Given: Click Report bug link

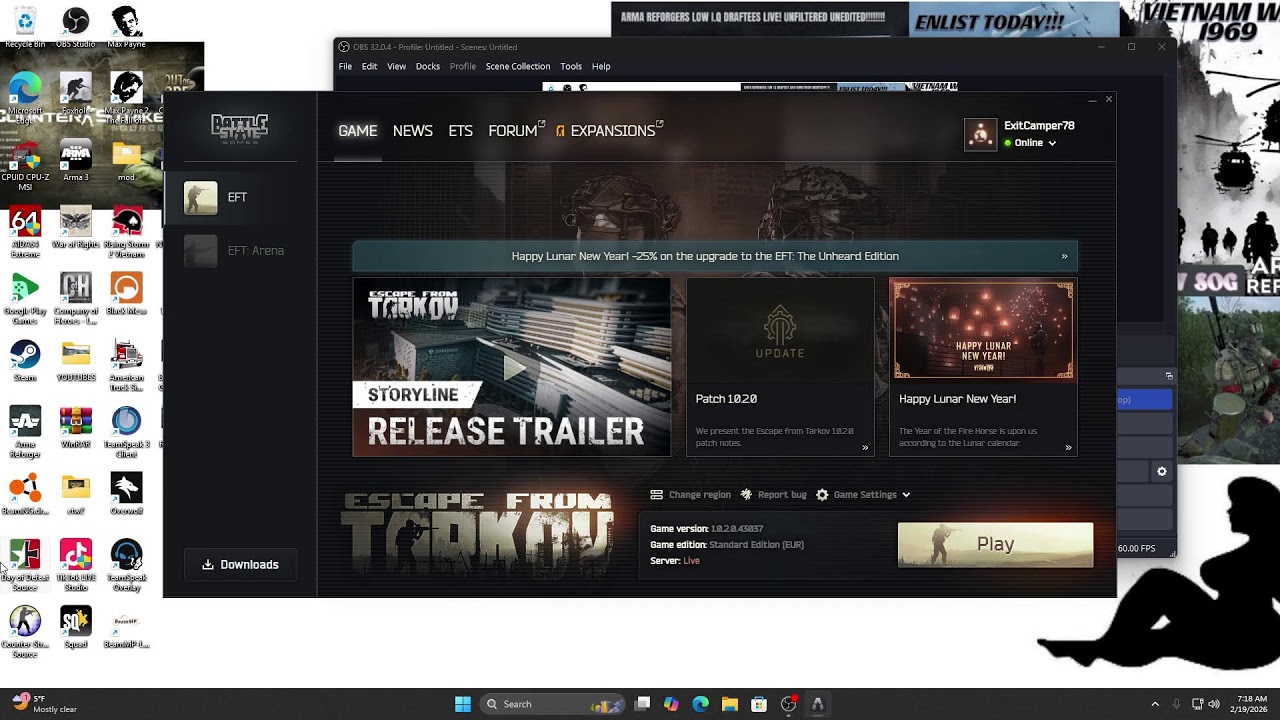Looking at the screenshot, I should coord(773,494).
